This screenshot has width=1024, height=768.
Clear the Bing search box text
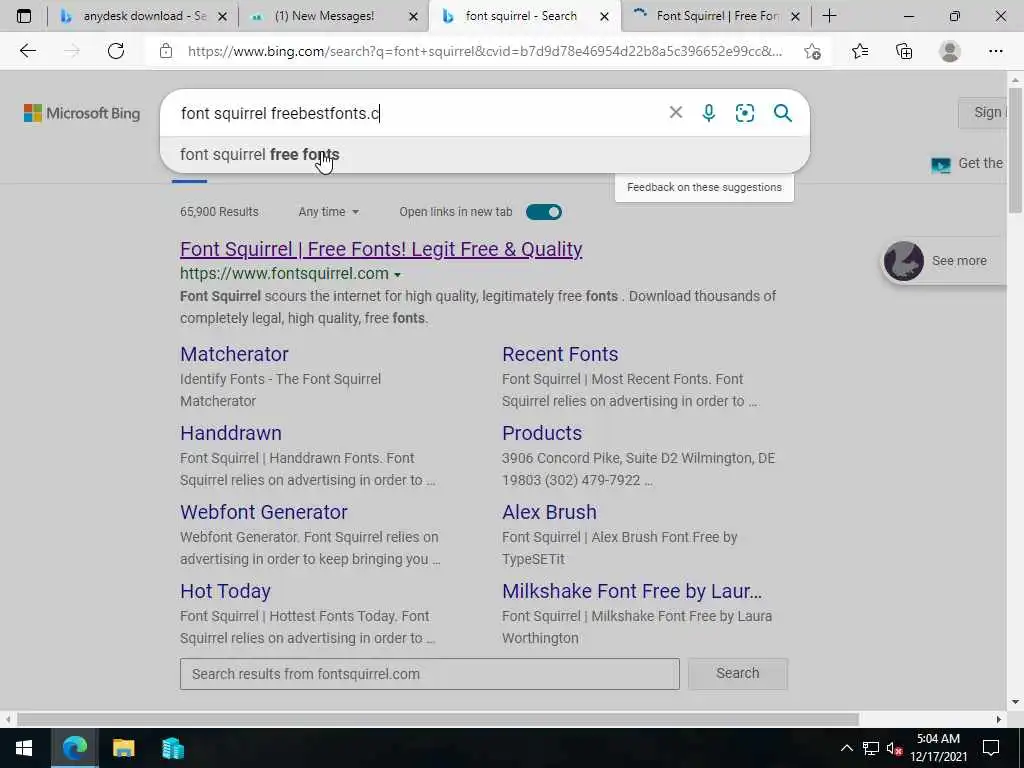pos(676,112)
